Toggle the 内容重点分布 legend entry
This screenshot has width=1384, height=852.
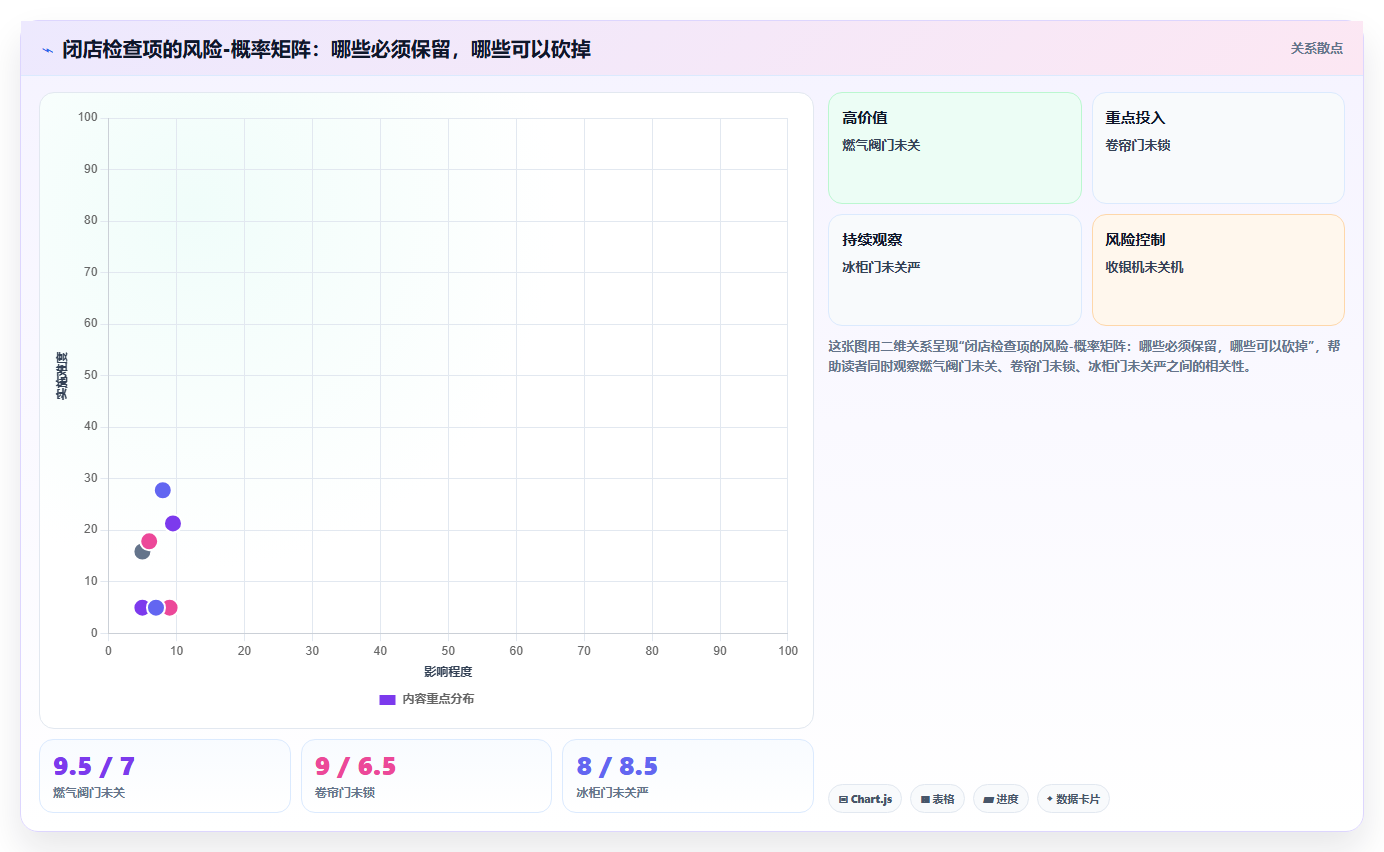[x=427, y=699]
